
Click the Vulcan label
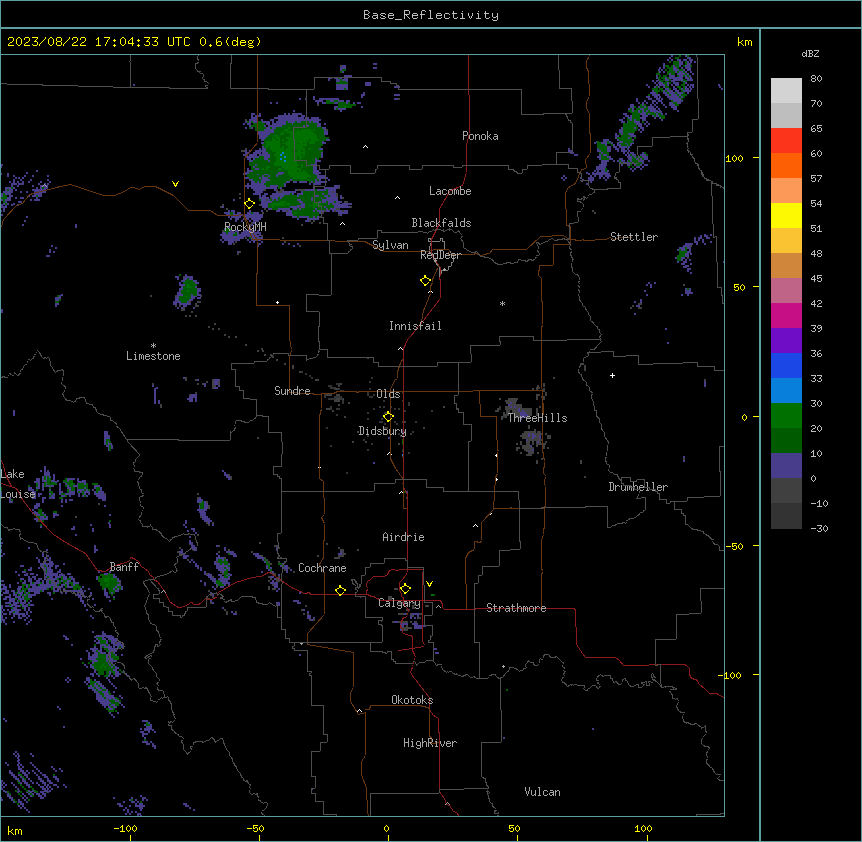(x=543, y=792)
